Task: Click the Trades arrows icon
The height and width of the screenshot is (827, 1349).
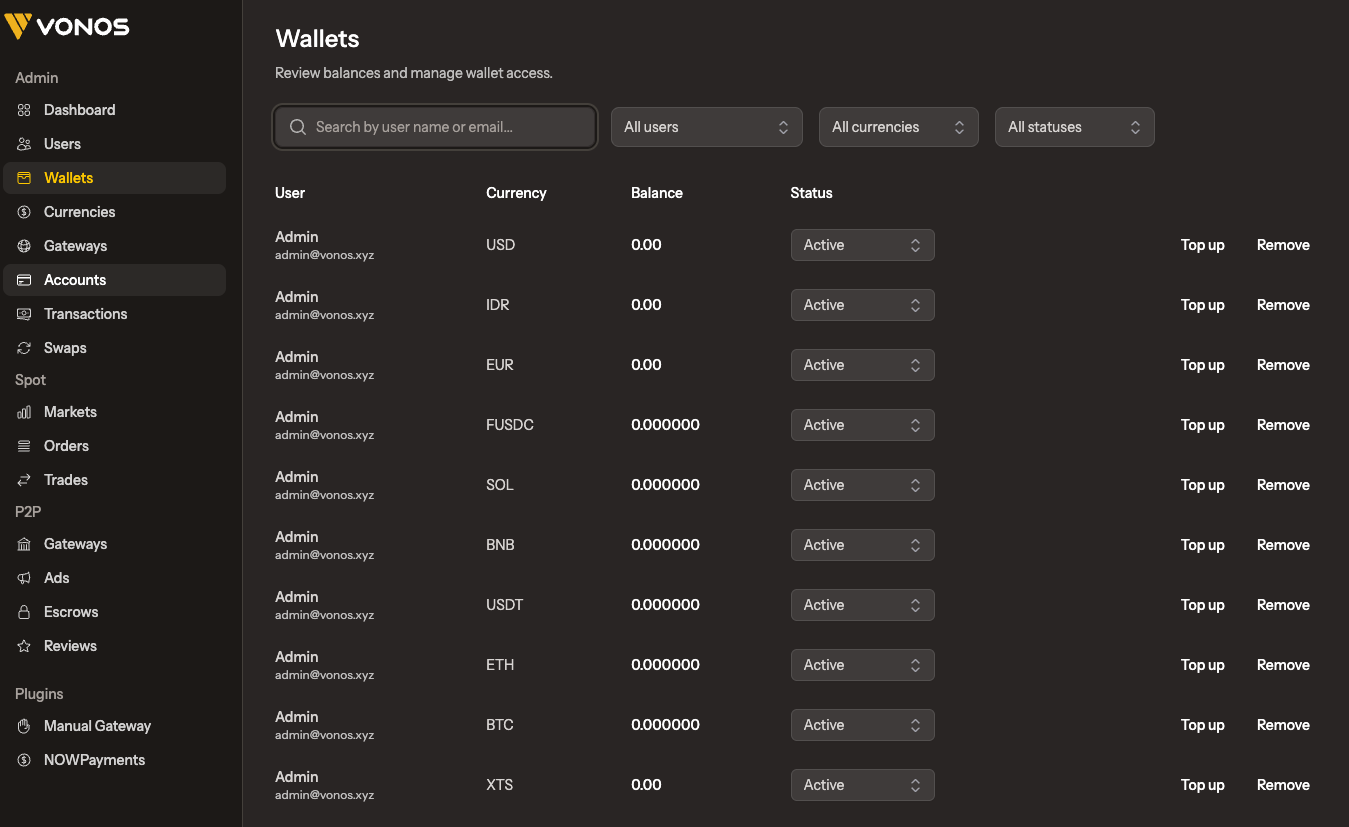Action: click(x=24, y=480)
